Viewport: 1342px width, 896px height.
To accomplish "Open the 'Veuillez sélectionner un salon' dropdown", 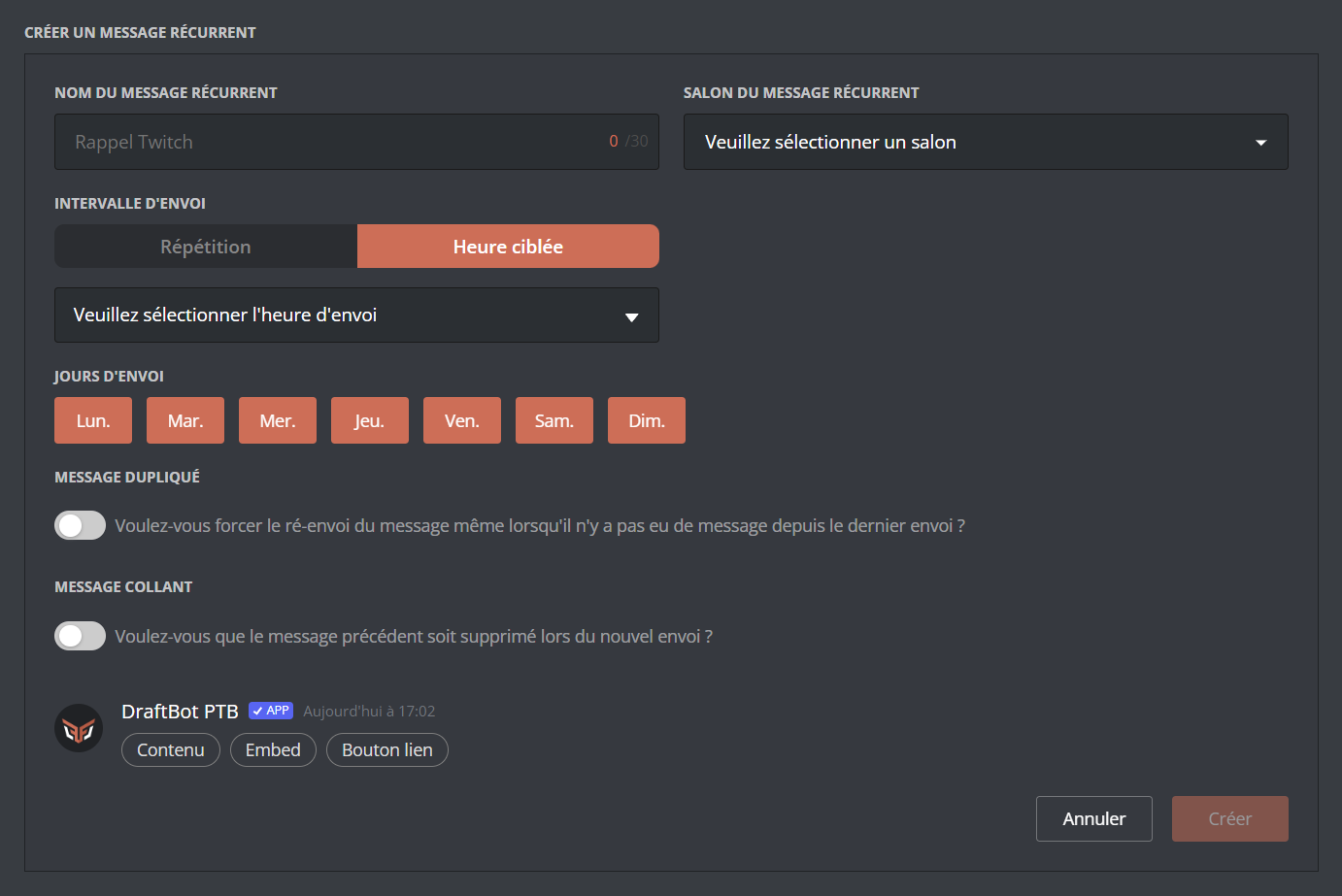I will coord(986,142).
